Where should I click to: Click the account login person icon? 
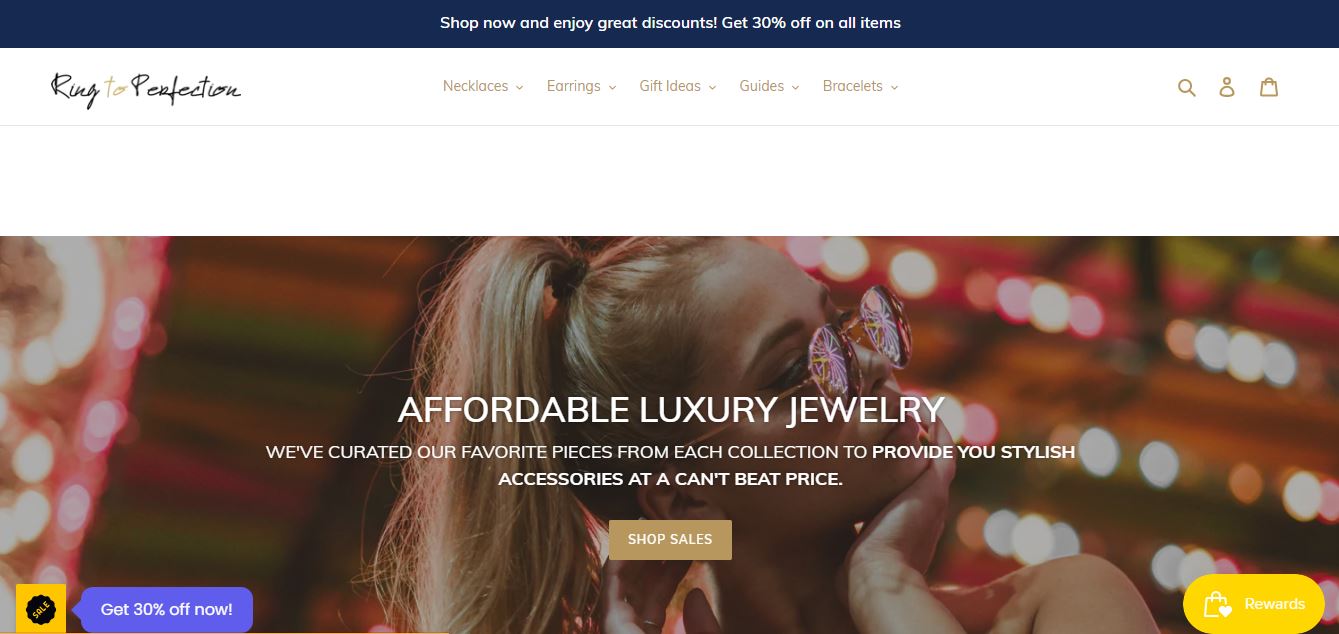pos(1227,87)
